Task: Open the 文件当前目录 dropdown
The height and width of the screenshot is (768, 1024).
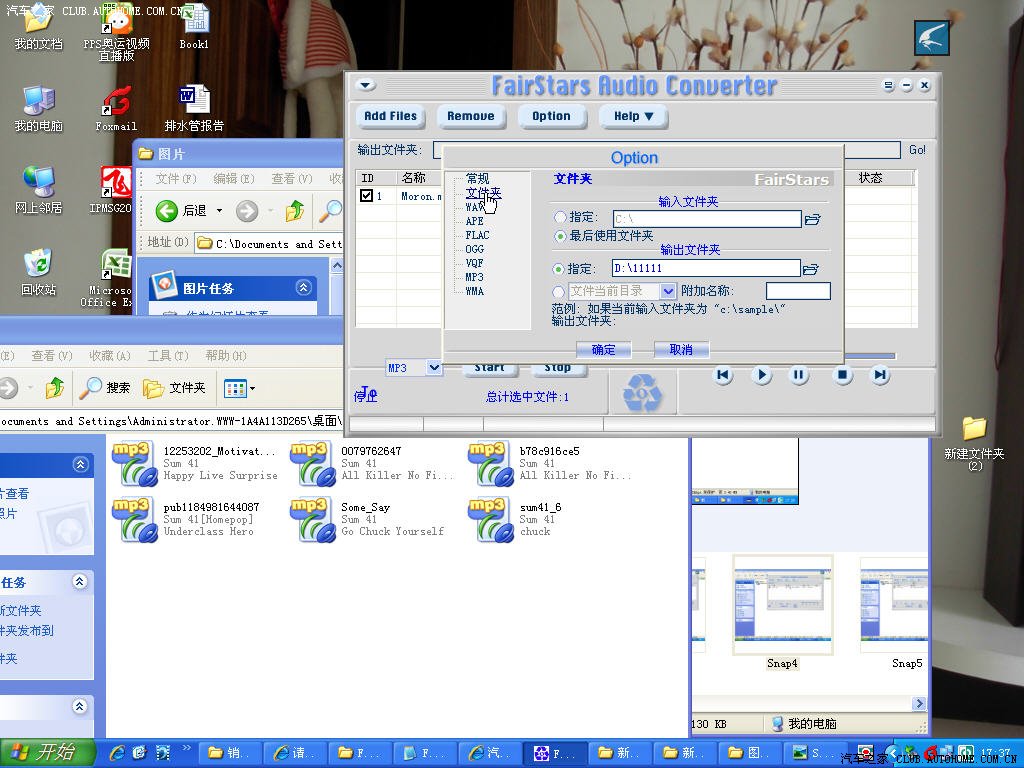Action: click(x=668, y=291)
